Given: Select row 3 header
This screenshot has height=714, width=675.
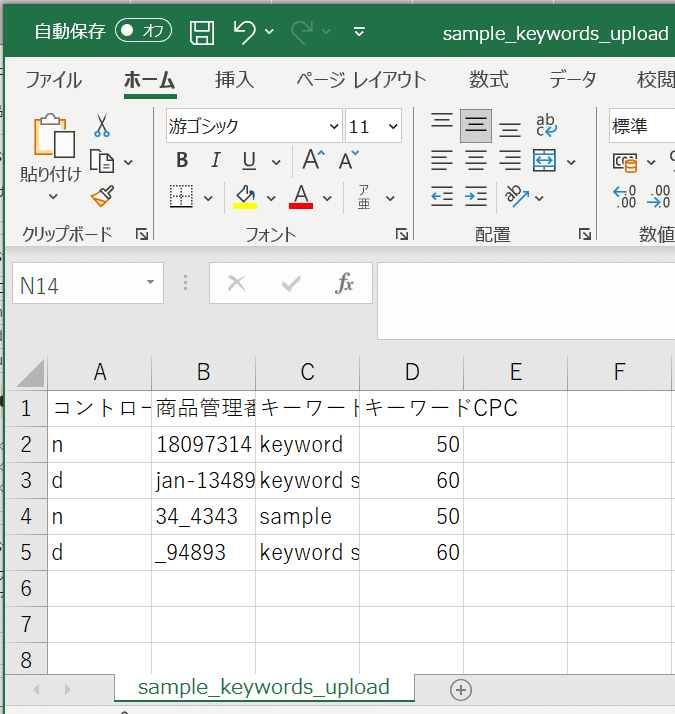Looking at the screenshot, I should pyautogui.click(x=26, y=480).
